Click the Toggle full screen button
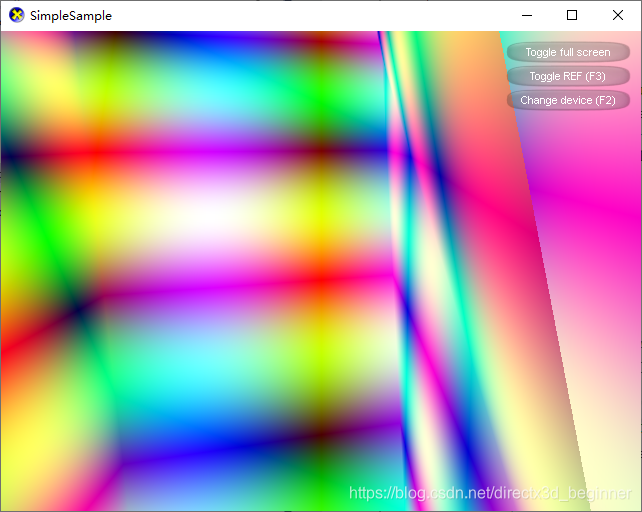 click(x=568, y=52)
